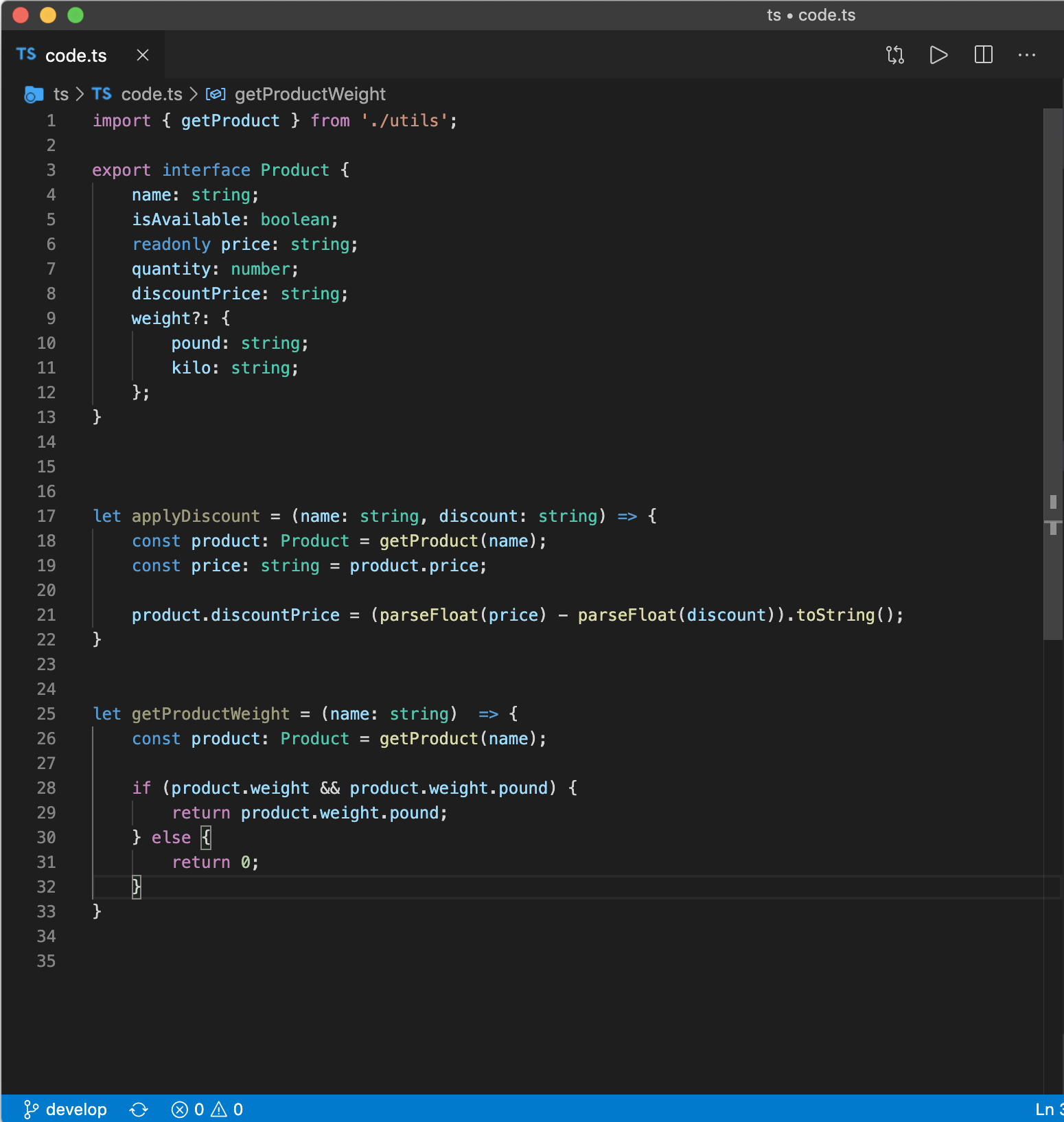Click line number 3 in gutter

(51, 170)
